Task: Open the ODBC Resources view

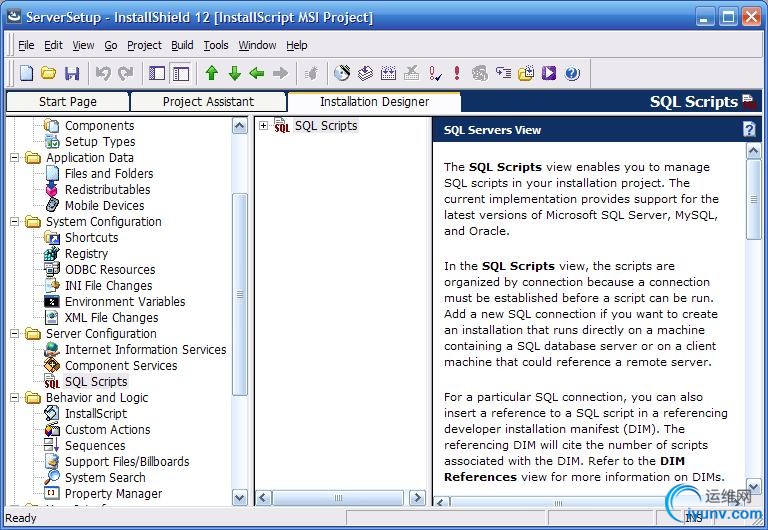Action: click(110, 270)
